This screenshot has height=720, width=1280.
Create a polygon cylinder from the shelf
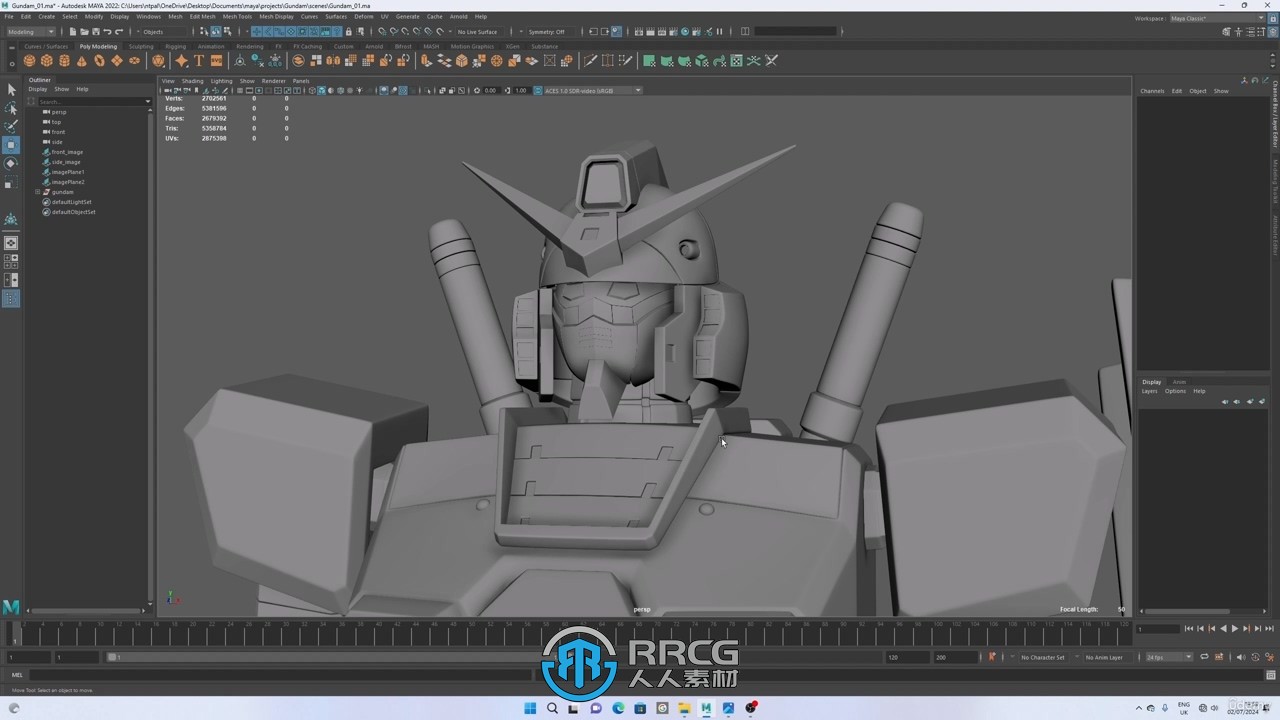[x=64, y=61]
